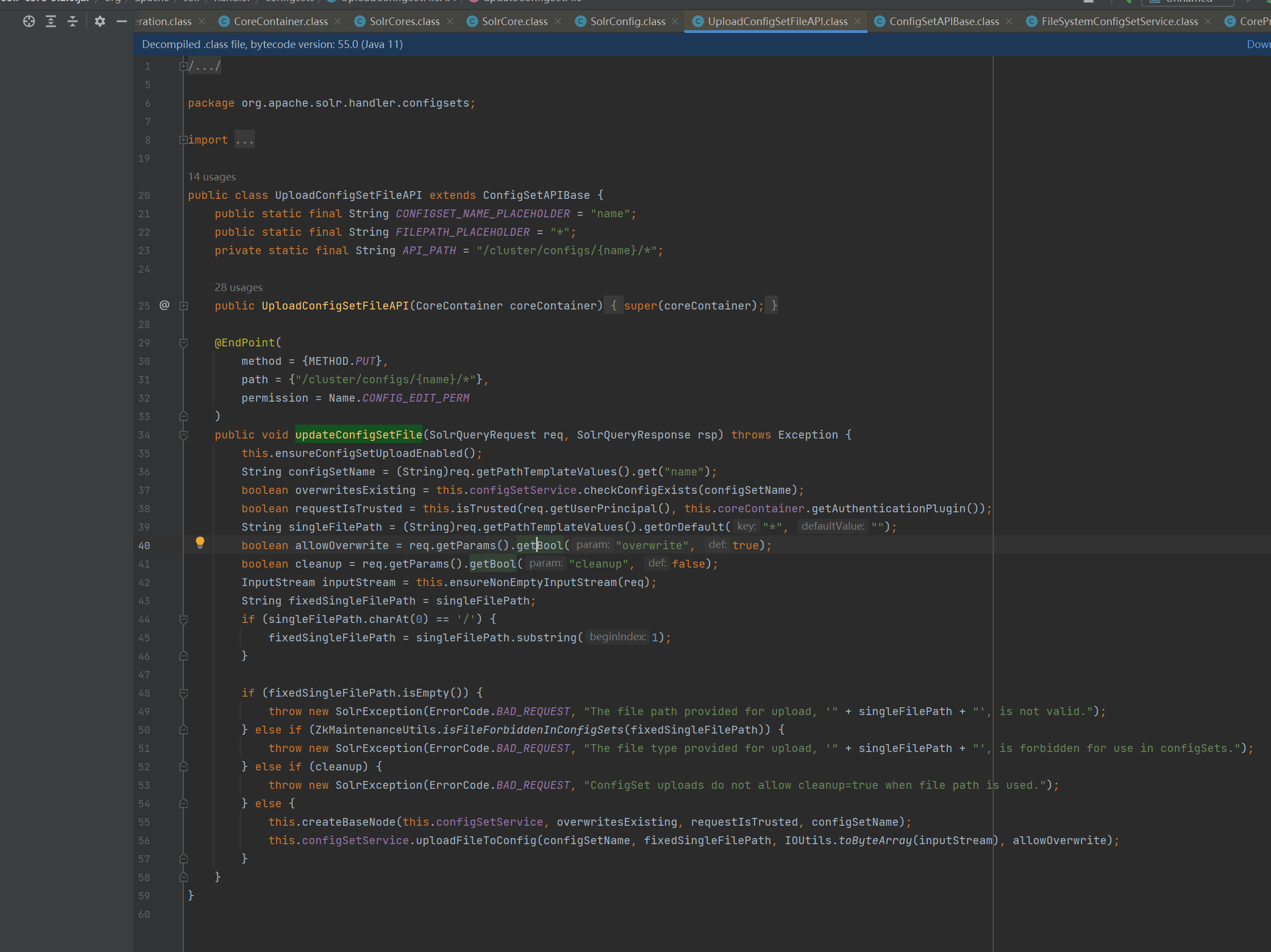The image size is (1271, 952).
Task: Hide the project tool window with minus icon
Action: (x=122, y=21)
